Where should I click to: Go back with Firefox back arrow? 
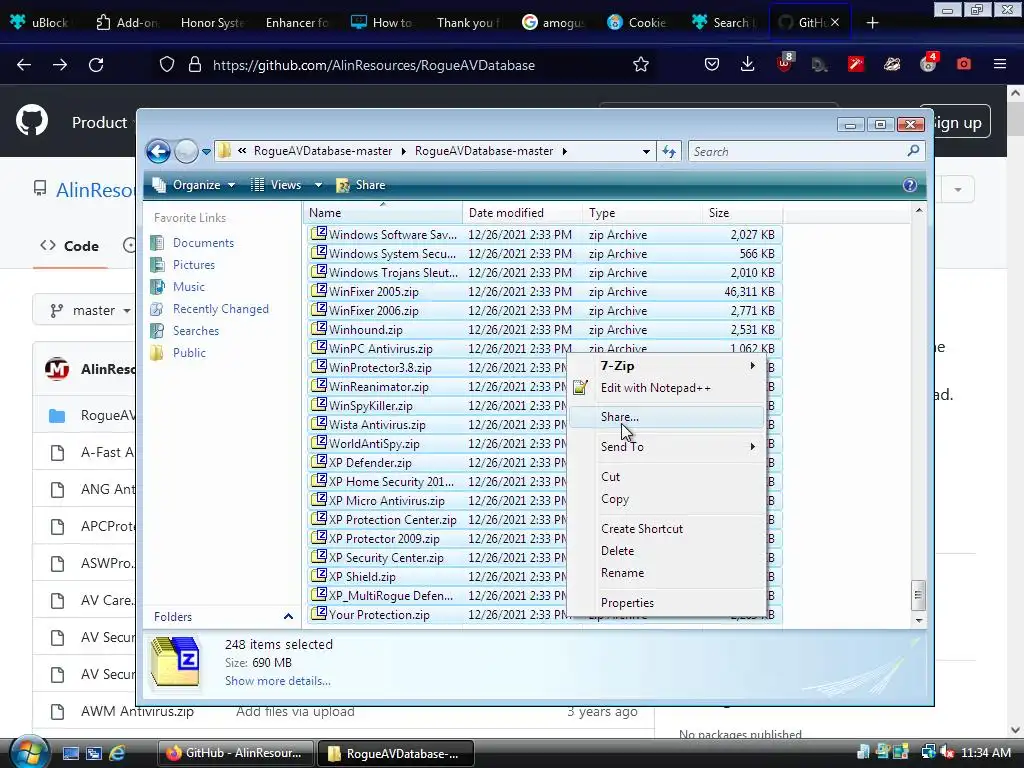pyautogui.click(x=24, y=65)
